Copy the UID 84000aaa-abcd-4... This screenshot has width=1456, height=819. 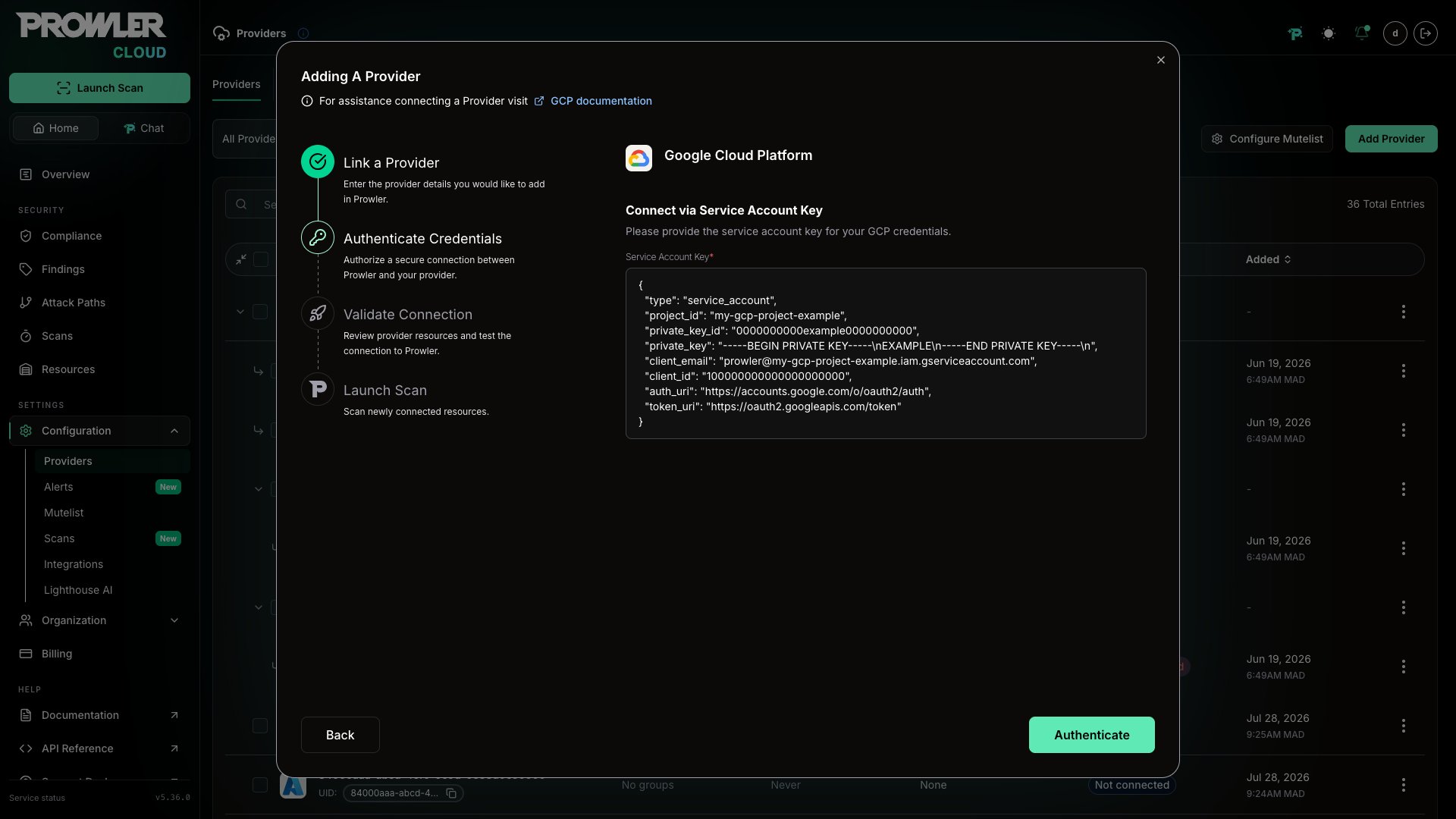(451, 793)
